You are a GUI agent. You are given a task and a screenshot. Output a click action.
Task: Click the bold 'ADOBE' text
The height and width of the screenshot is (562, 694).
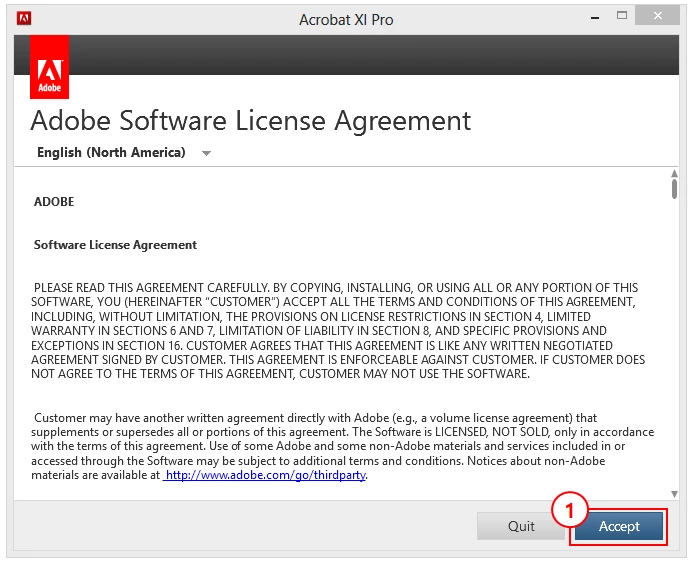tap(54, 202)
